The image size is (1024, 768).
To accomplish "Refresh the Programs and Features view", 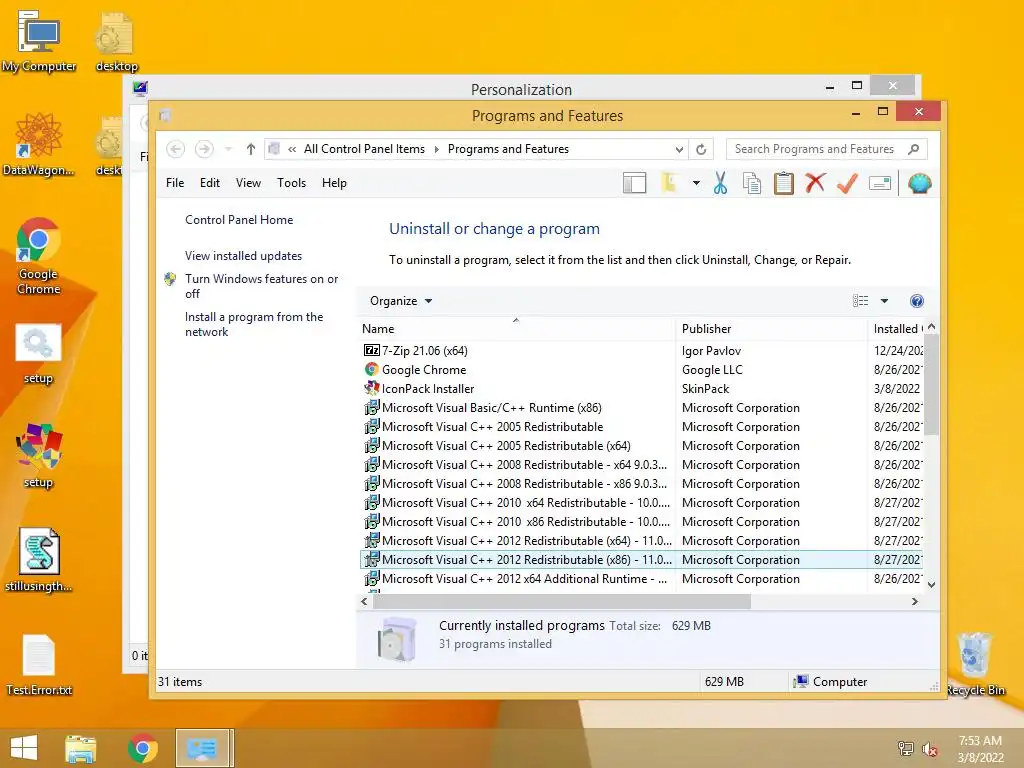I will (701, 149).
